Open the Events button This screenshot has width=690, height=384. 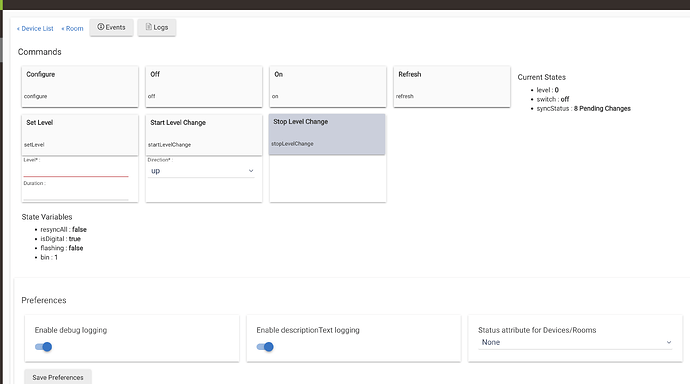(x=111, y=27)
